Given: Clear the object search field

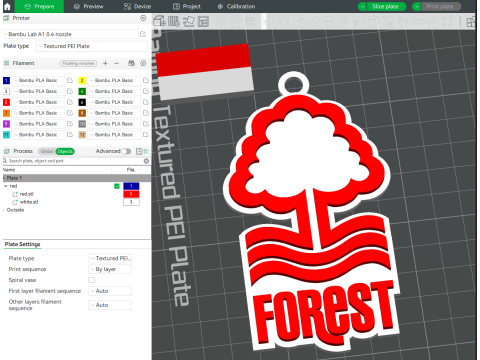Looking at the screenshot, I should point(146,161).
